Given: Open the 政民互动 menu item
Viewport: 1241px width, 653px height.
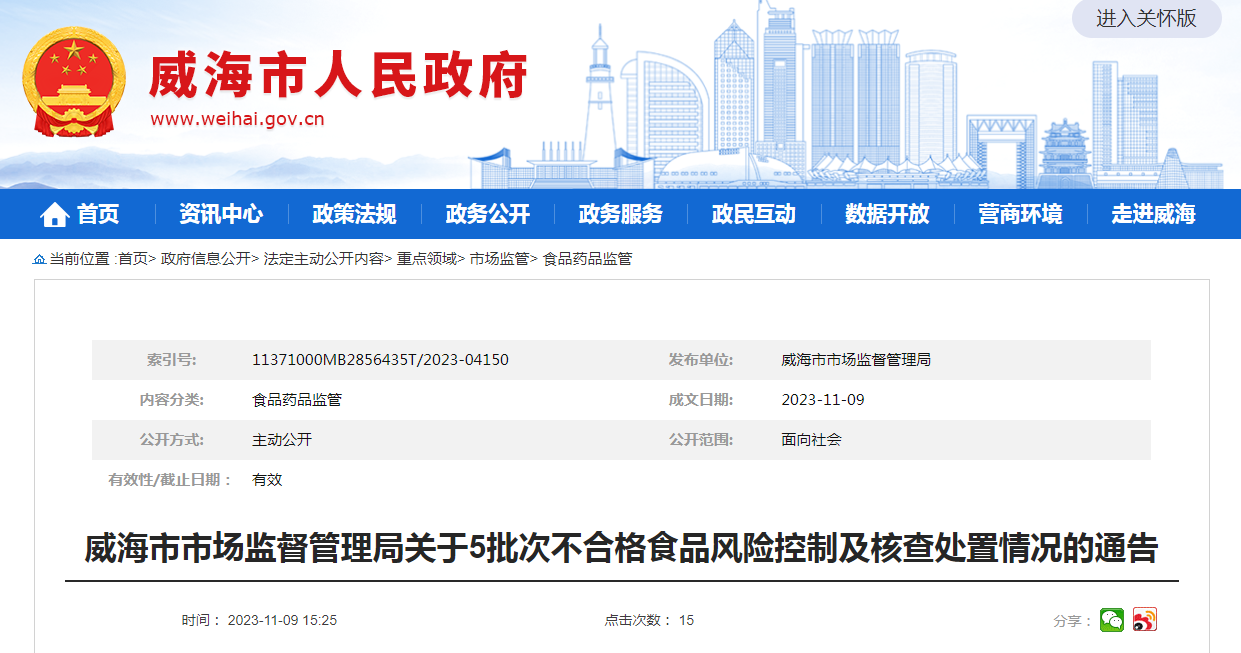Looking at the screenshot, I should click(753, 214).
